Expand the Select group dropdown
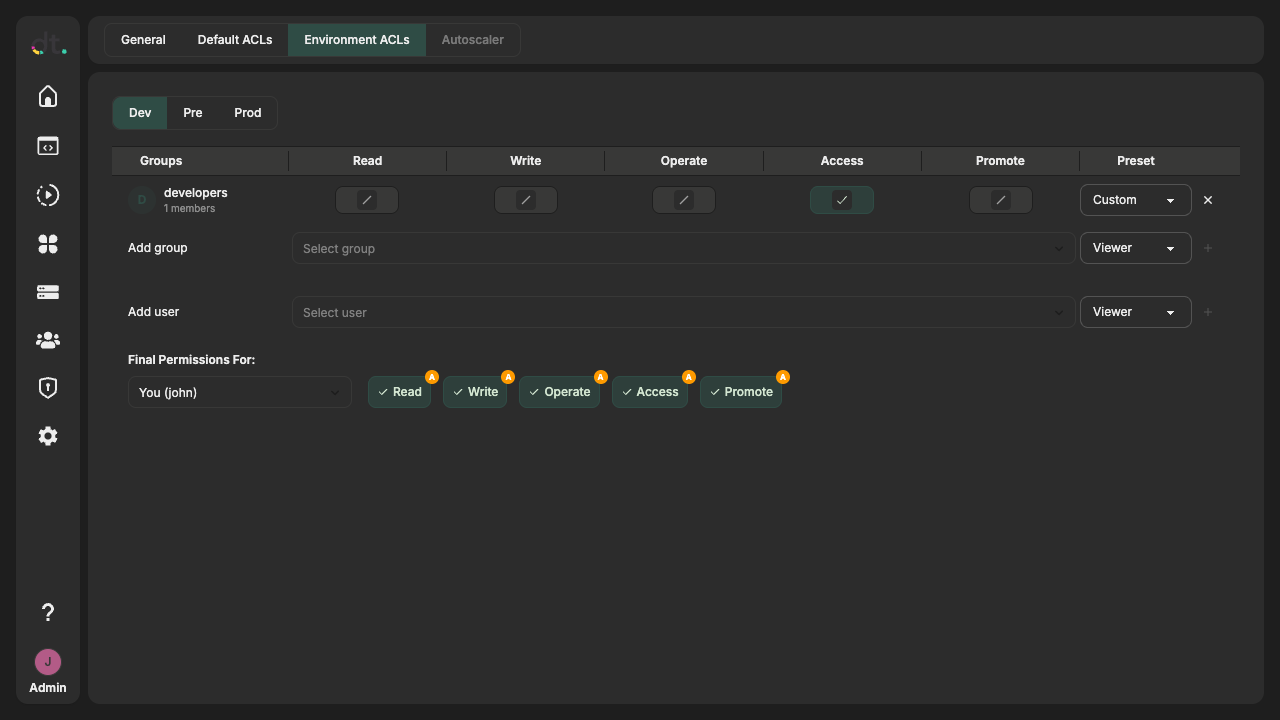Screen dimensions: 1280x720 click(683, 248)
